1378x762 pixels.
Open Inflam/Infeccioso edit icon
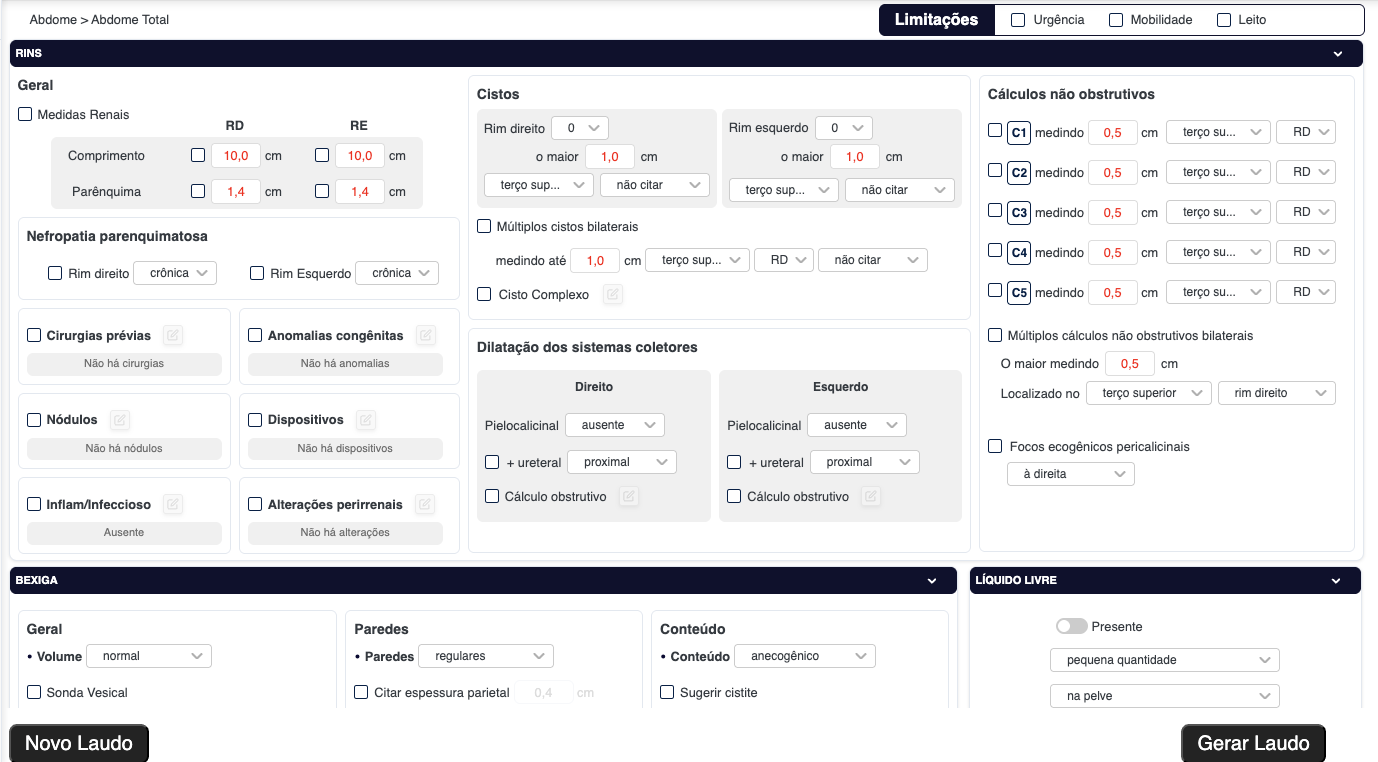pyautogui.click(x=173, y=505)
